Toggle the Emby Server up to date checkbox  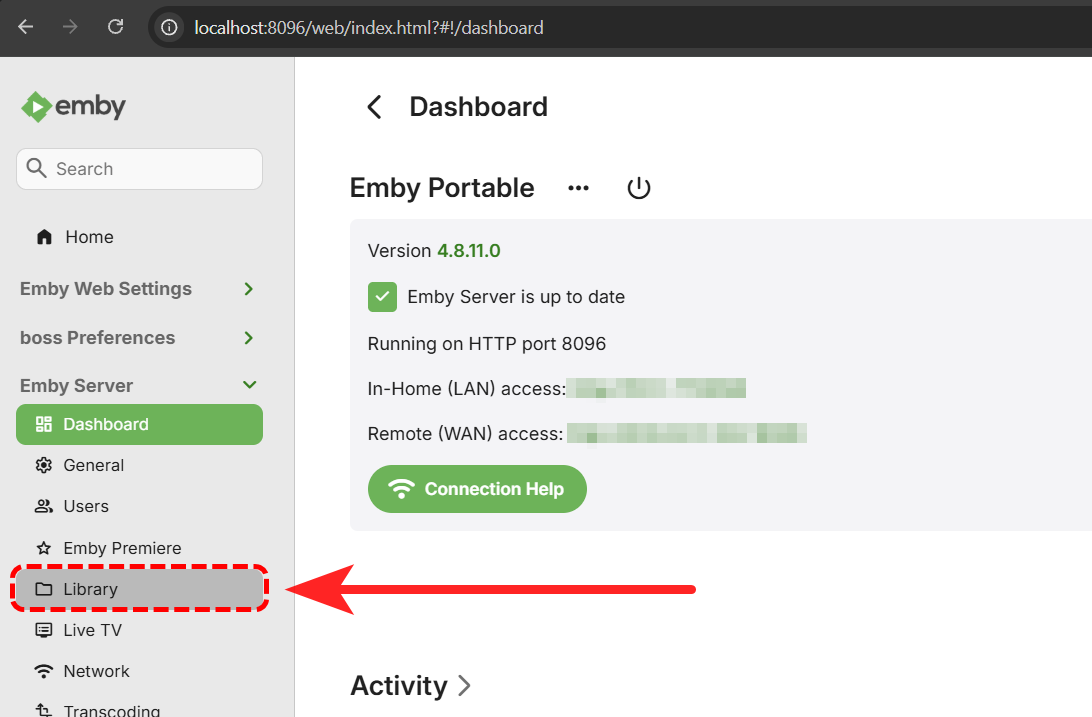(x=382, y=296)
